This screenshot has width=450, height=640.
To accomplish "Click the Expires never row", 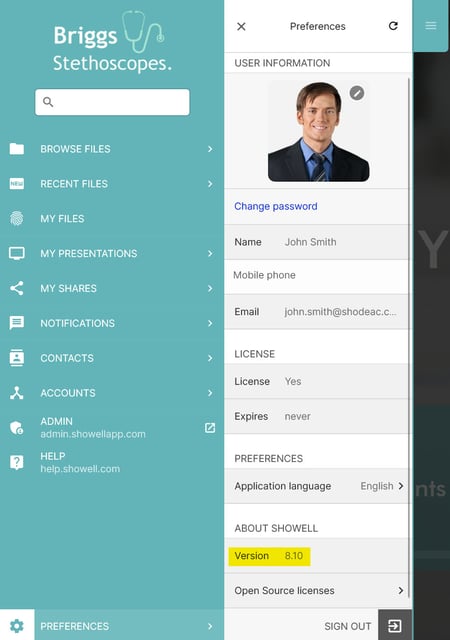I will pos(316,416).
